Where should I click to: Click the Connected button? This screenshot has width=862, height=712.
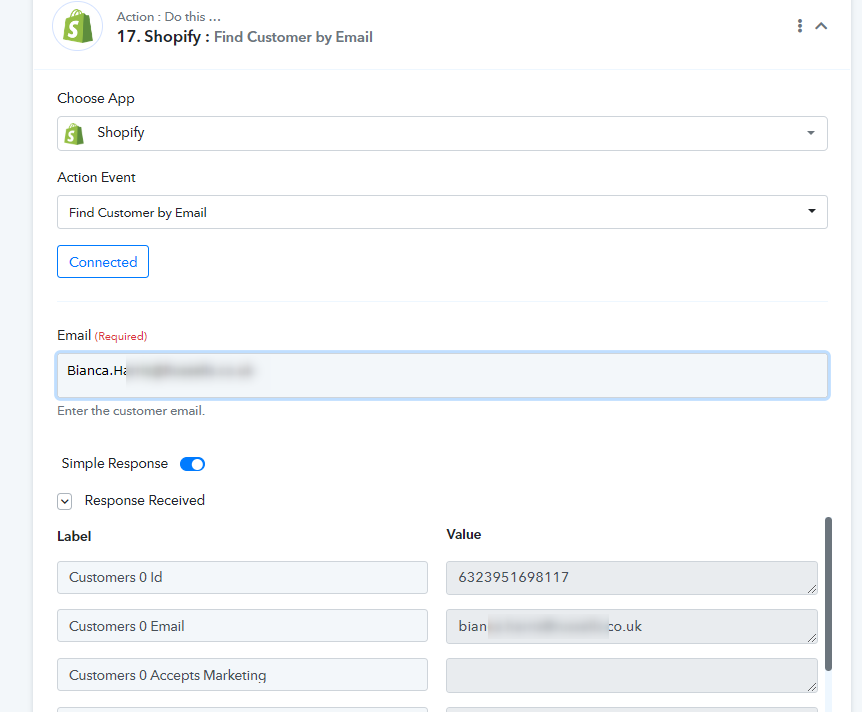pyautogui.click(x=103, y=262)
